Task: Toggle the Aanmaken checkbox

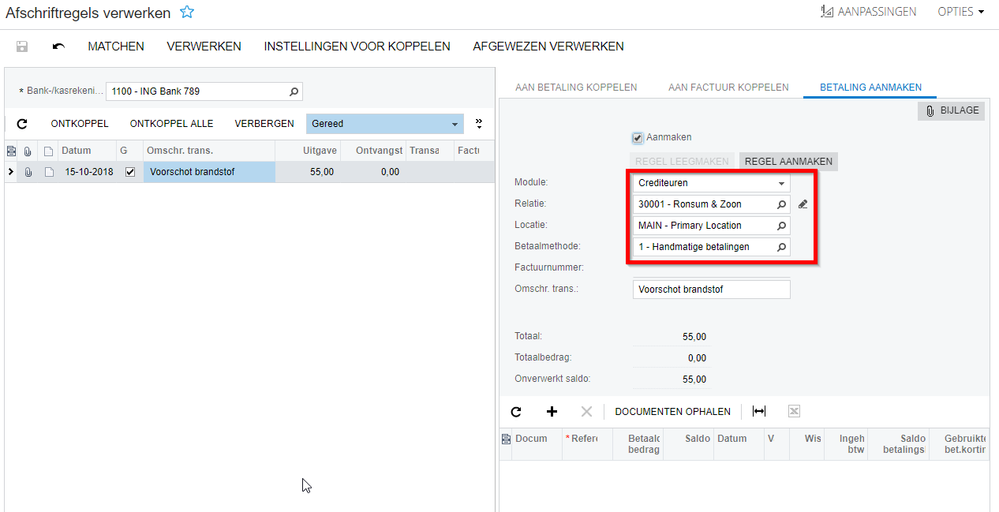Action: click(637, 137)
